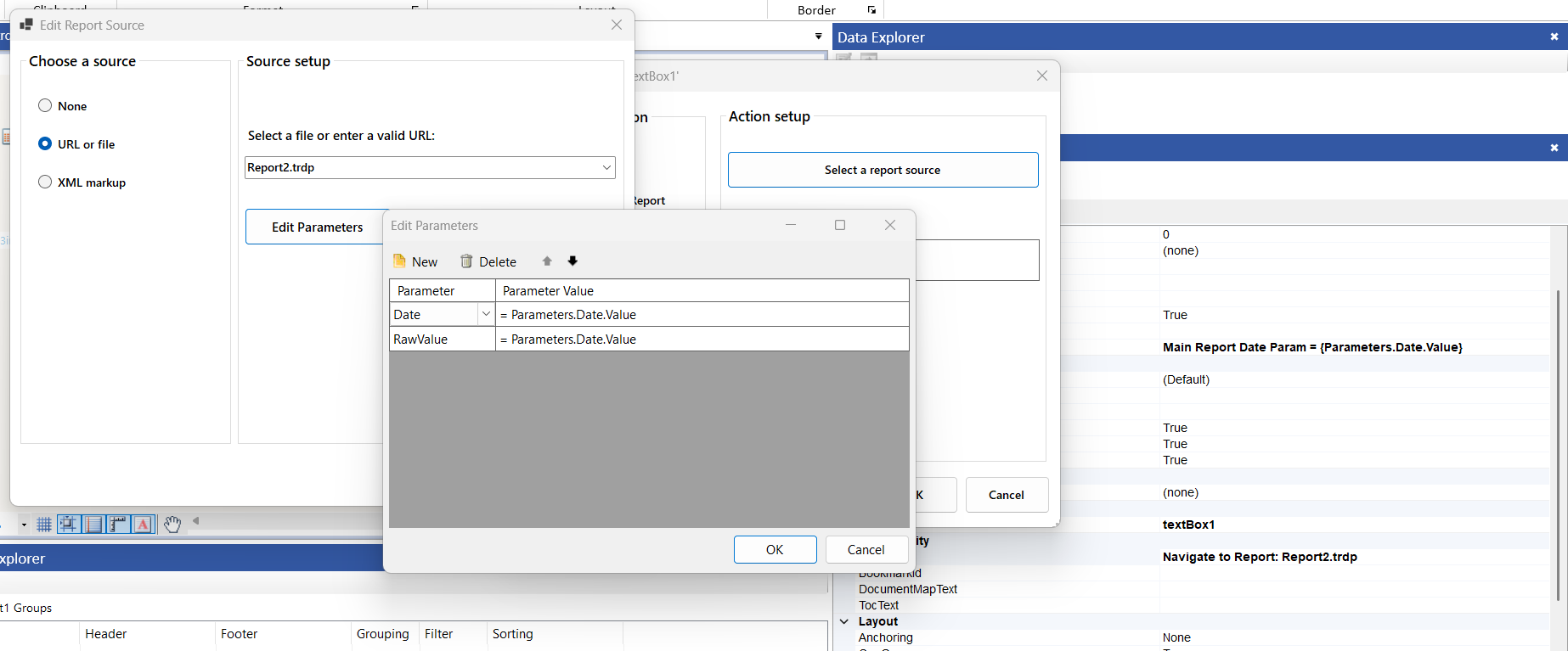Confirm Edit Parameters with OK
Image resolution: width=1568 pixels, height=651 pixels.
tap(775, 550)
